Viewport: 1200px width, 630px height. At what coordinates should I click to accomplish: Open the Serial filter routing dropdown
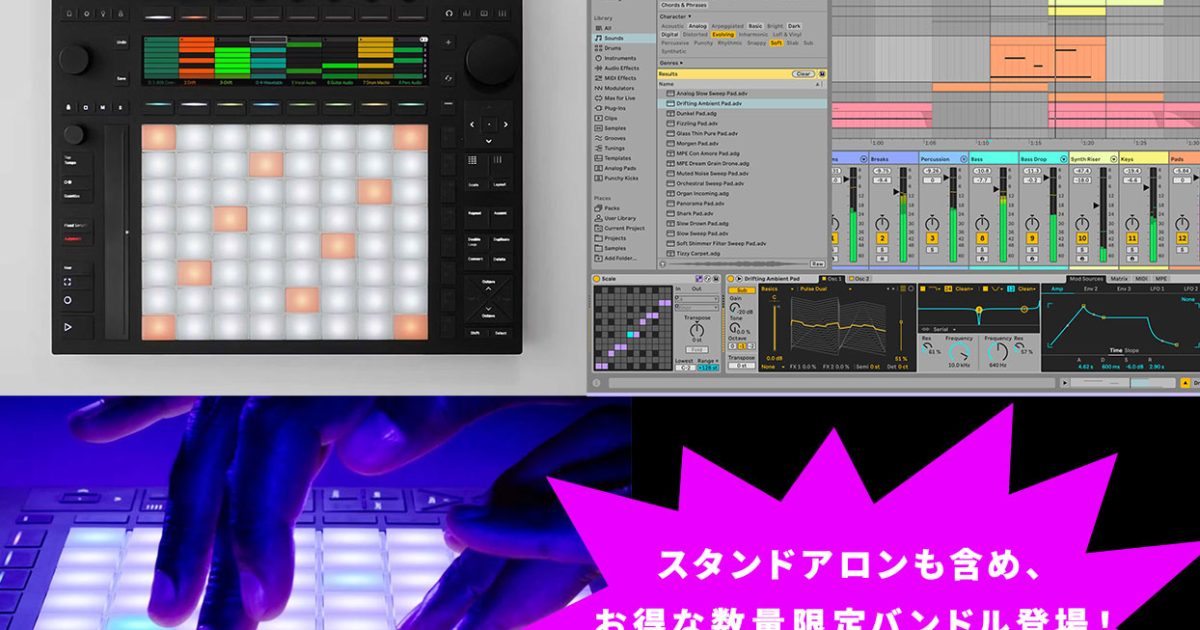tap(939, 329)
